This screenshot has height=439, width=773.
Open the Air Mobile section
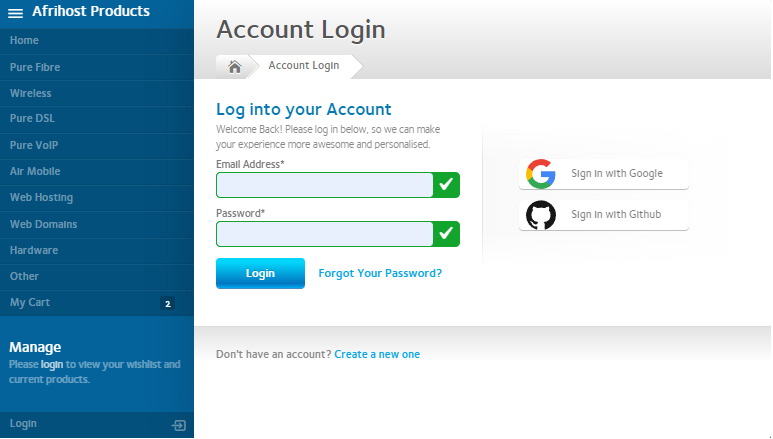tap(35, 172)
